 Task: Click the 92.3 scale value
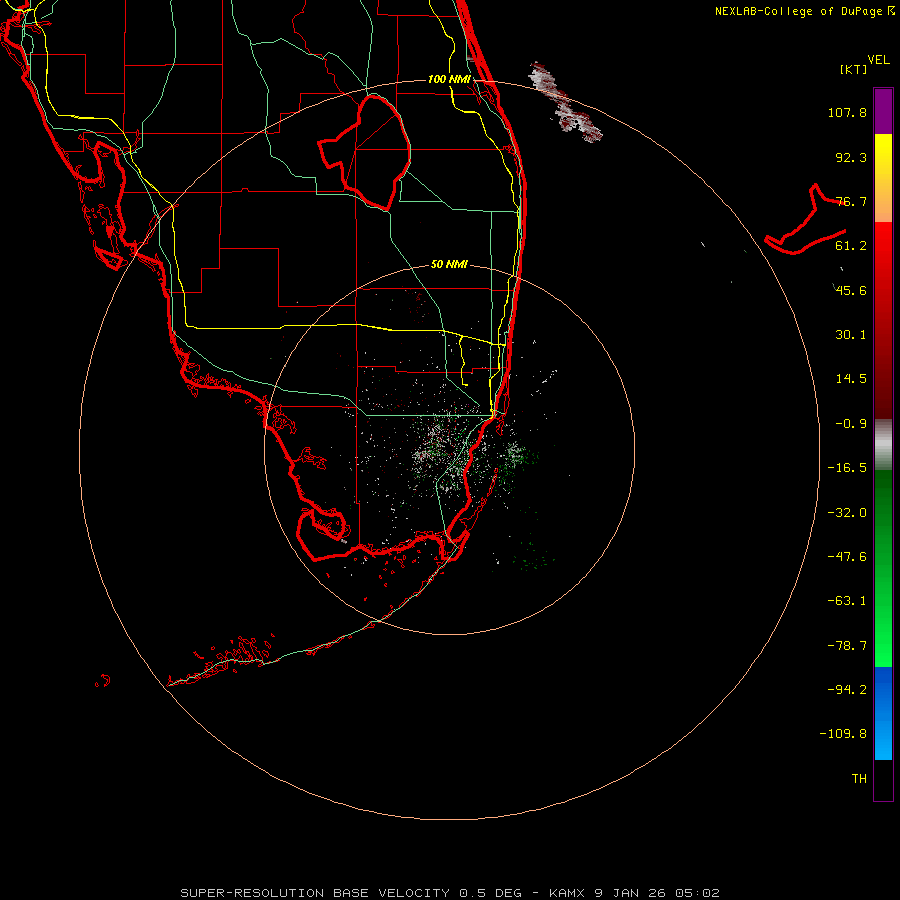[x=851, y=157]
